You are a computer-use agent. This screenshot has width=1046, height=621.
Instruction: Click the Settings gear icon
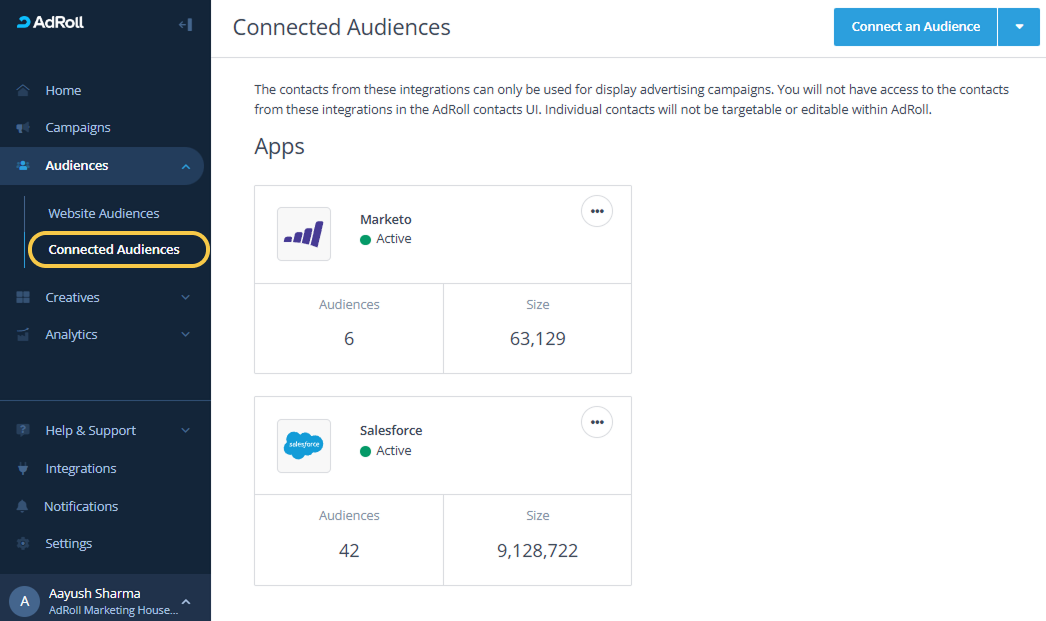tap(23, 544)
